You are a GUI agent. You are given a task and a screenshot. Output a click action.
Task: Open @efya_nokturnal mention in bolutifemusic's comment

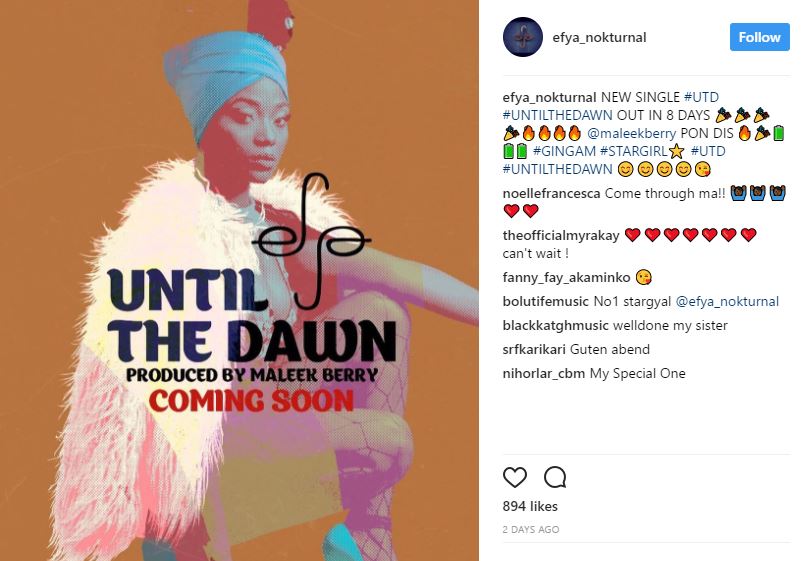(x=727, y=301)
